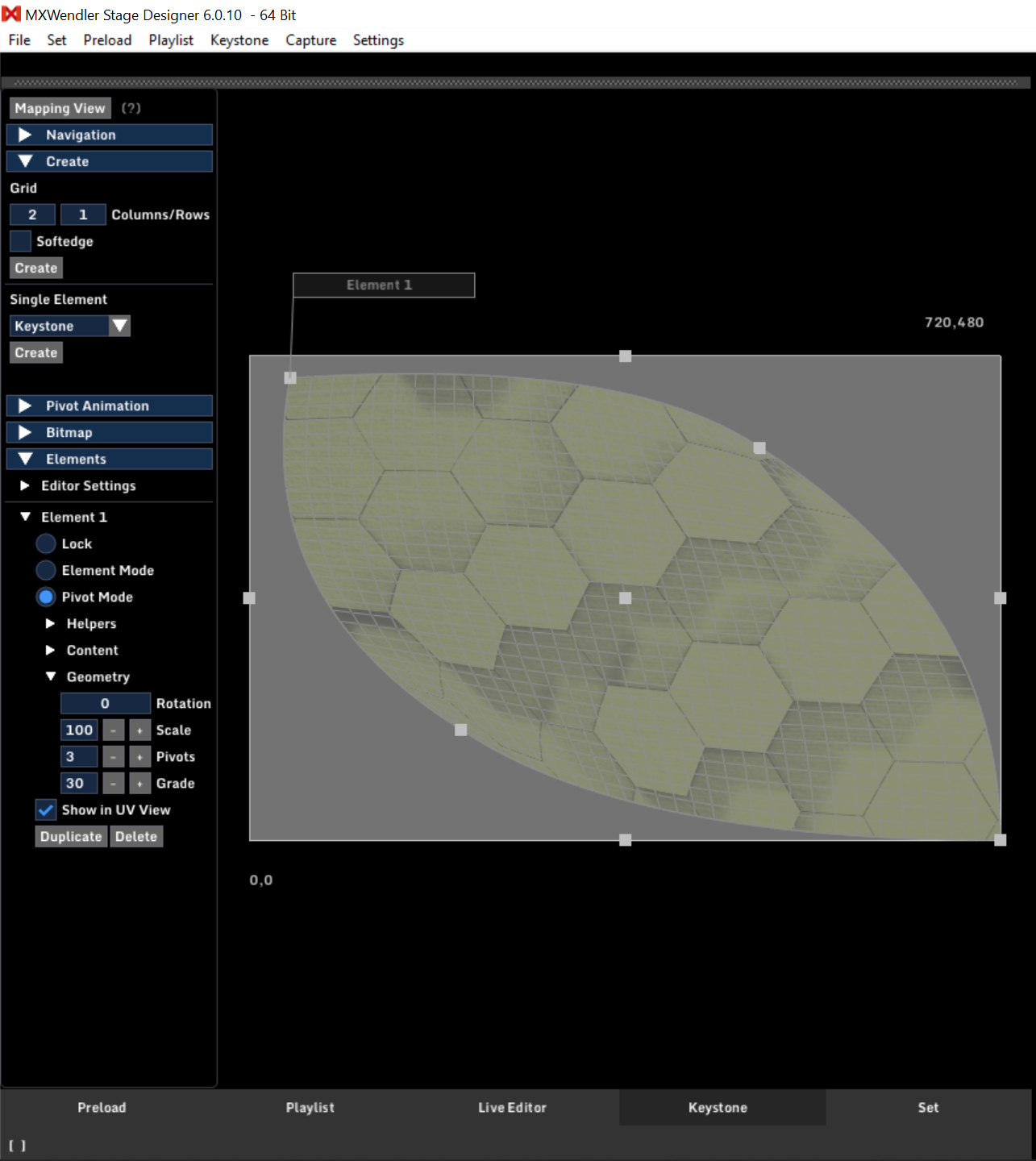Click the 0,0 origin label

(260, 880)
